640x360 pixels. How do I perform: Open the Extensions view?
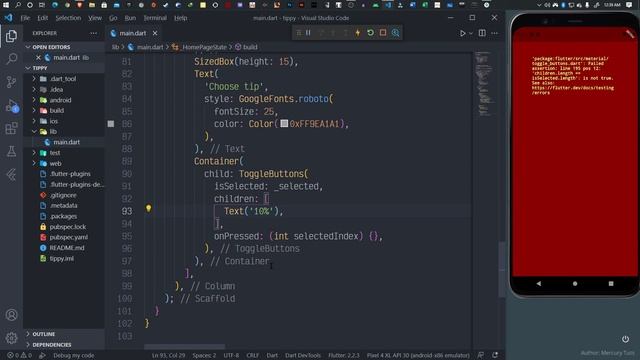tap(11, 129)
